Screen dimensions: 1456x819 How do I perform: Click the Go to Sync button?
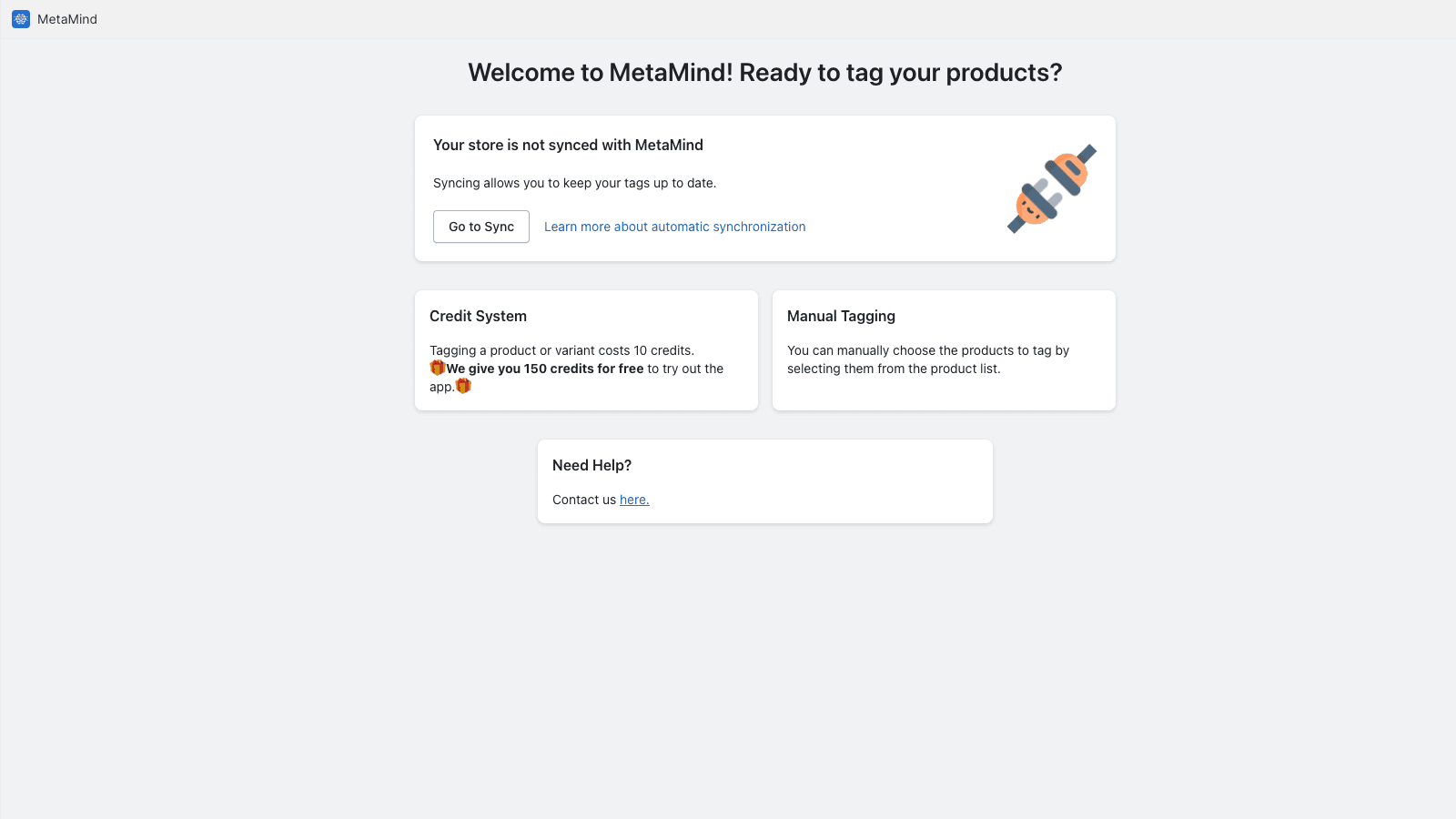coord(480,227)
